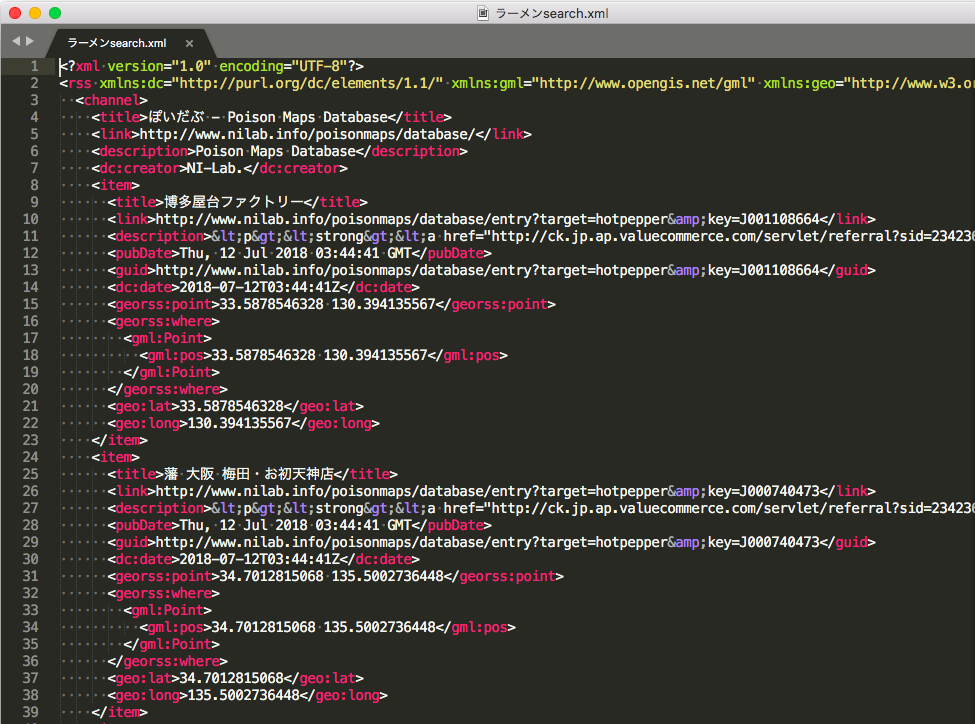Click the red close window button

[x=15, y=13]
